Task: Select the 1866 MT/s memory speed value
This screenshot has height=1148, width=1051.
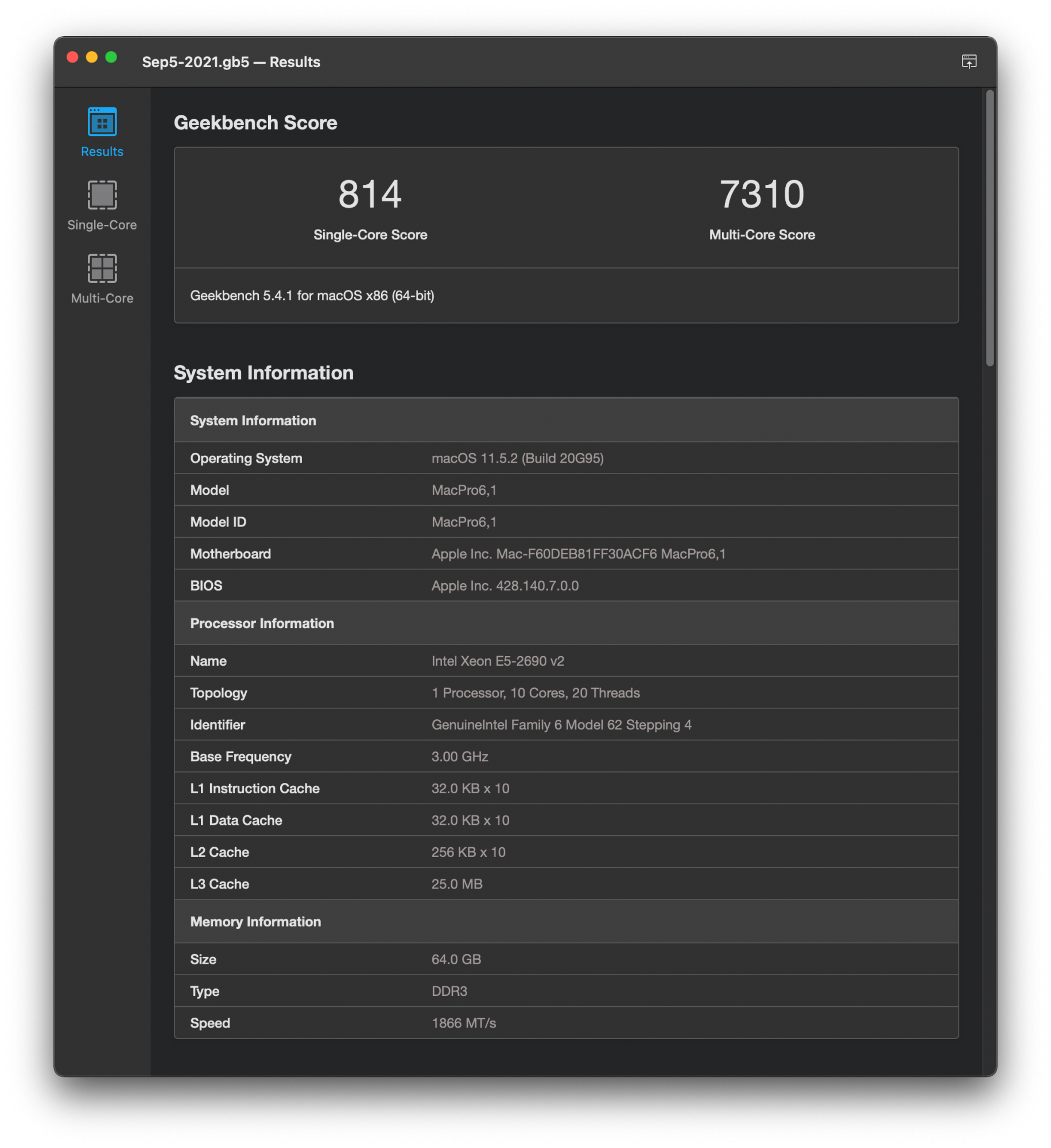Action: point(464,1023)
